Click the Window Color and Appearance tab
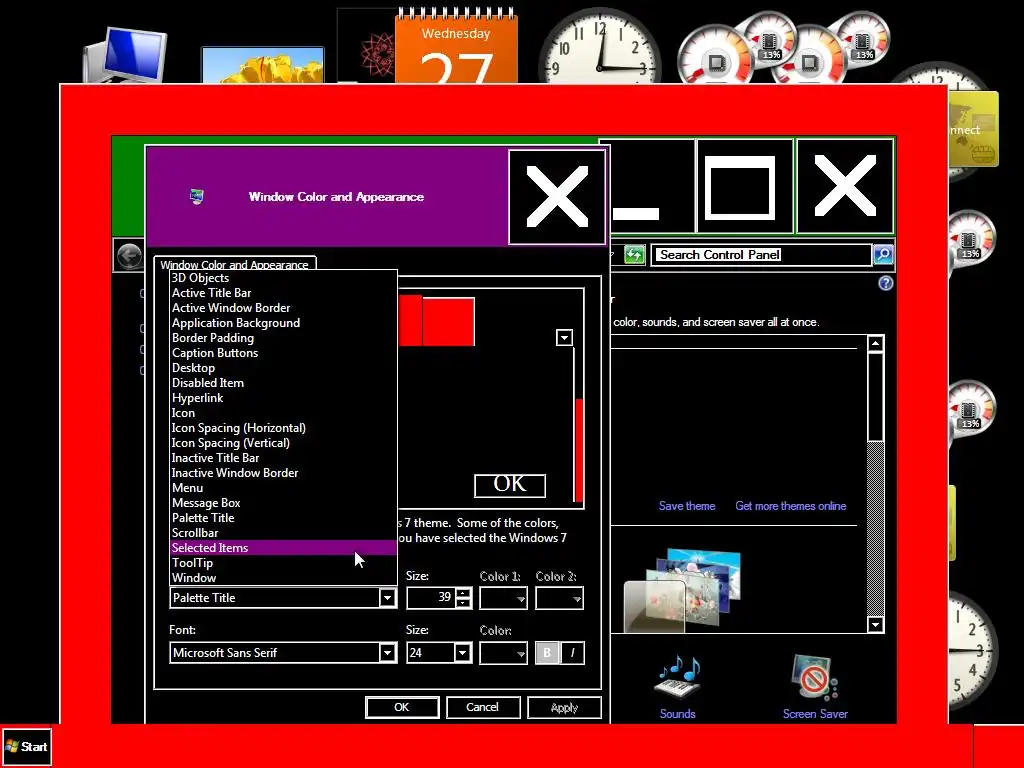 coord(235,264)
